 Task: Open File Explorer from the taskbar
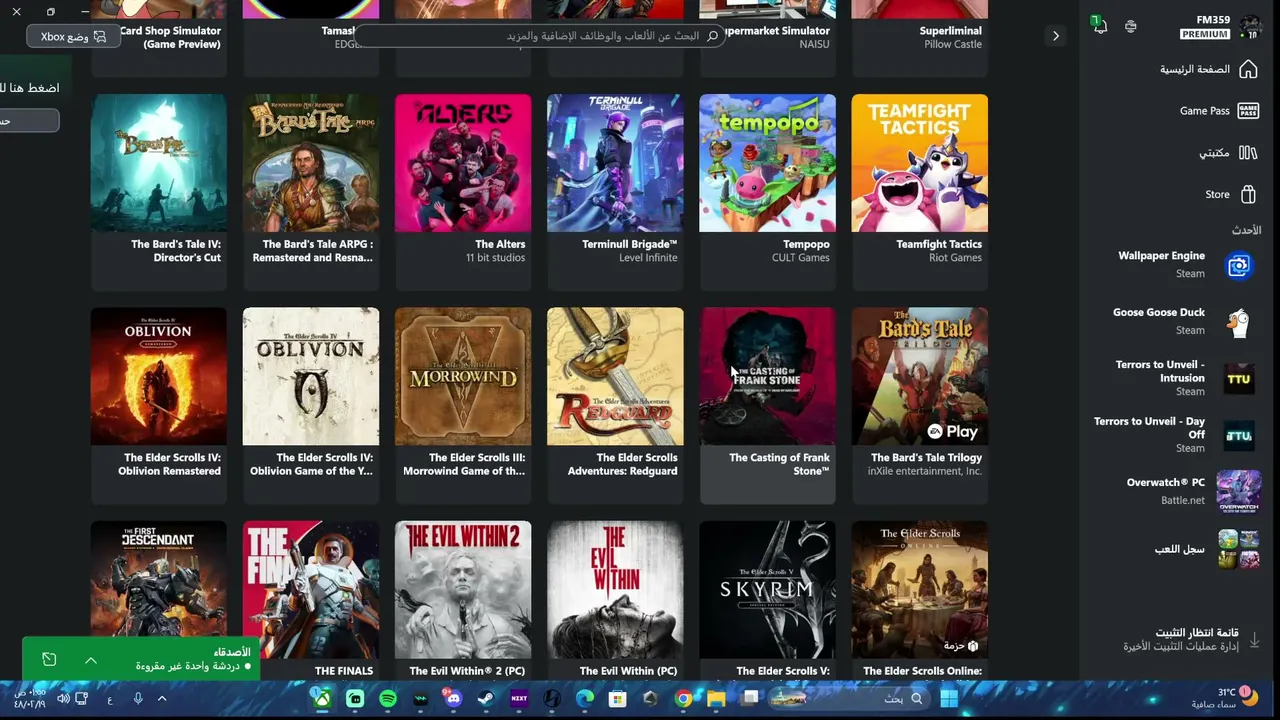click(x=716, y=699)
